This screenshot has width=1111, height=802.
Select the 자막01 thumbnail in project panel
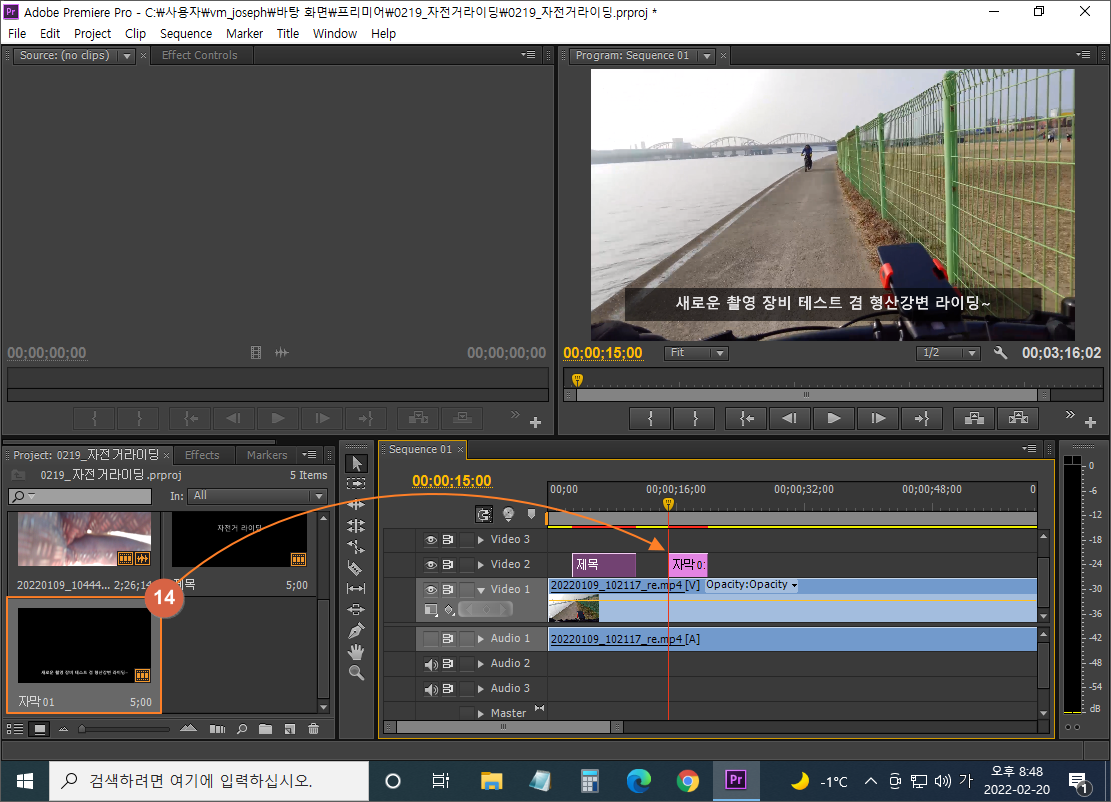point(84,645)
